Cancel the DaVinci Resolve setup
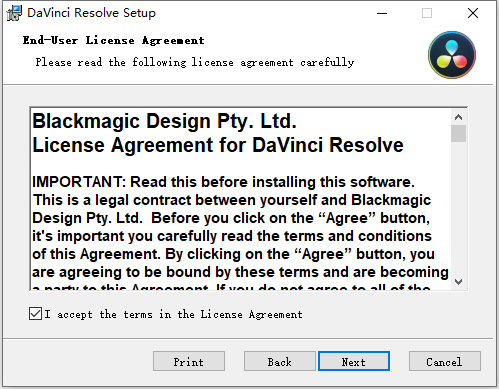The width and height of the screenshot is (499, 389). pos(445,361)
